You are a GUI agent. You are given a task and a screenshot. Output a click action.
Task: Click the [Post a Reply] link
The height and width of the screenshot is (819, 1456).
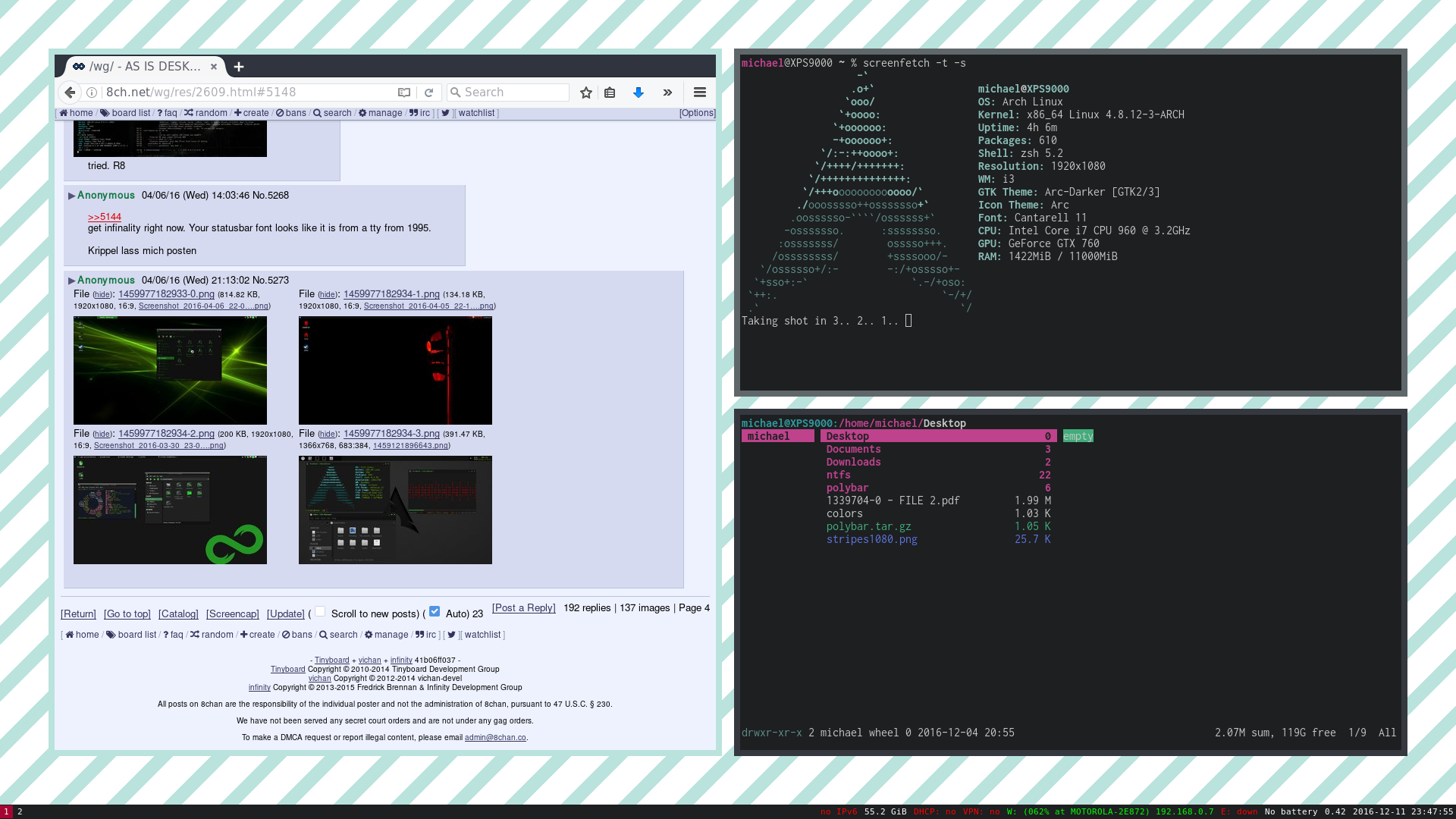pyautogui.click(x=524, y=608)
